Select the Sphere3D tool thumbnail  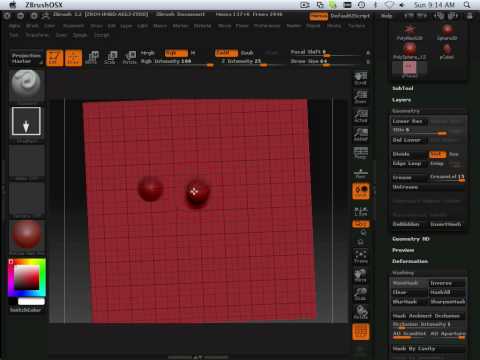coord(447,32)
